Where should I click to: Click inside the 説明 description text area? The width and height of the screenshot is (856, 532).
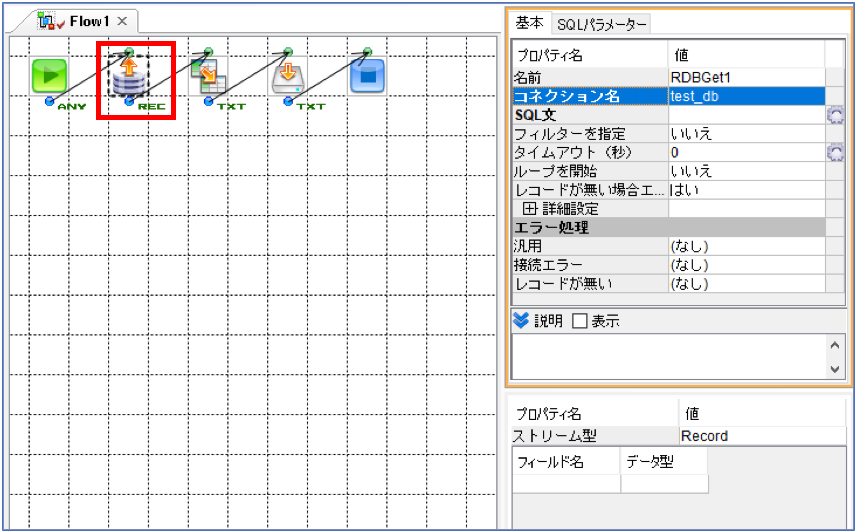click(669, 355)
